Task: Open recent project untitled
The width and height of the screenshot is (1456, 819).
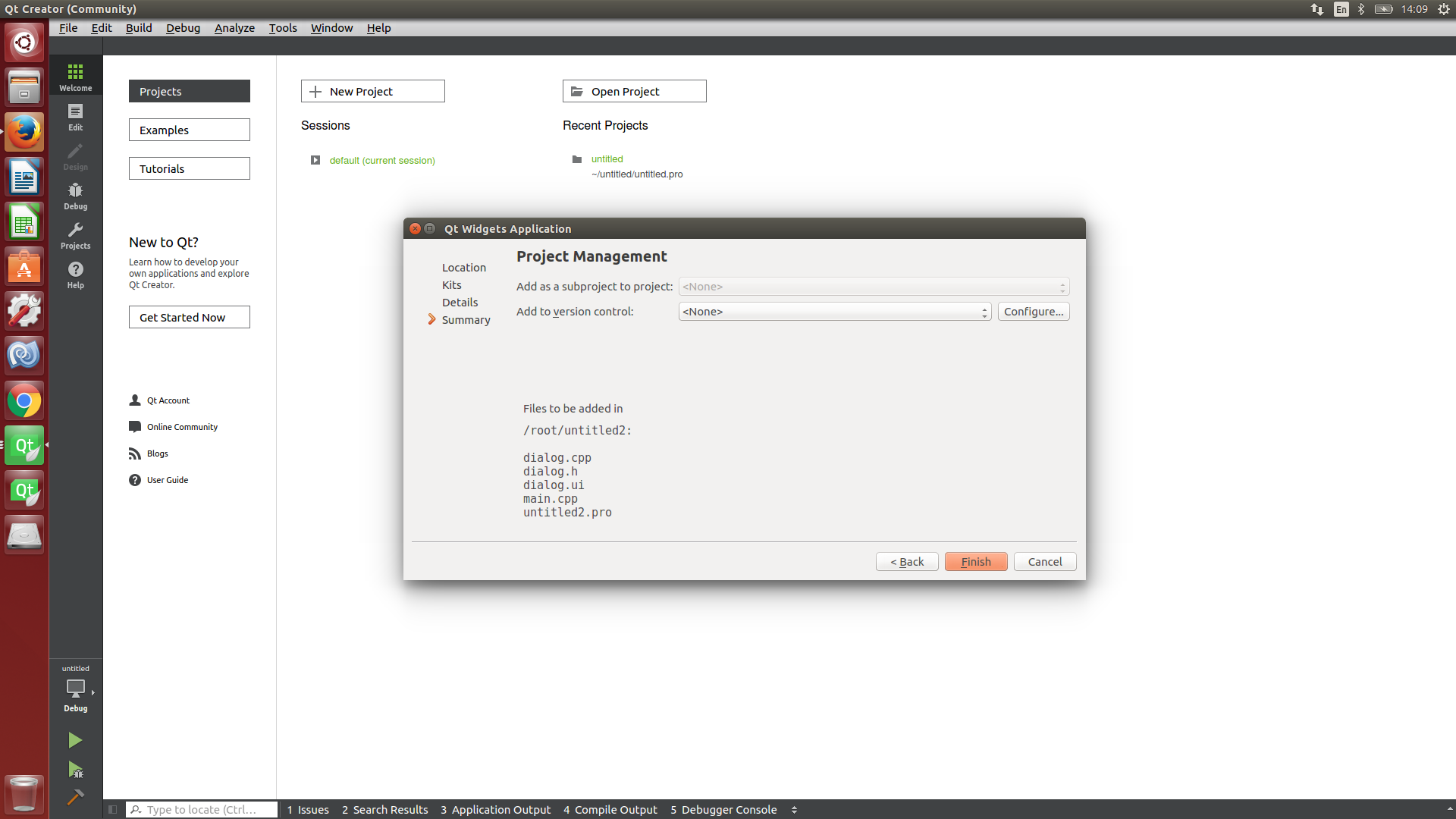Action: pos(607,159)
